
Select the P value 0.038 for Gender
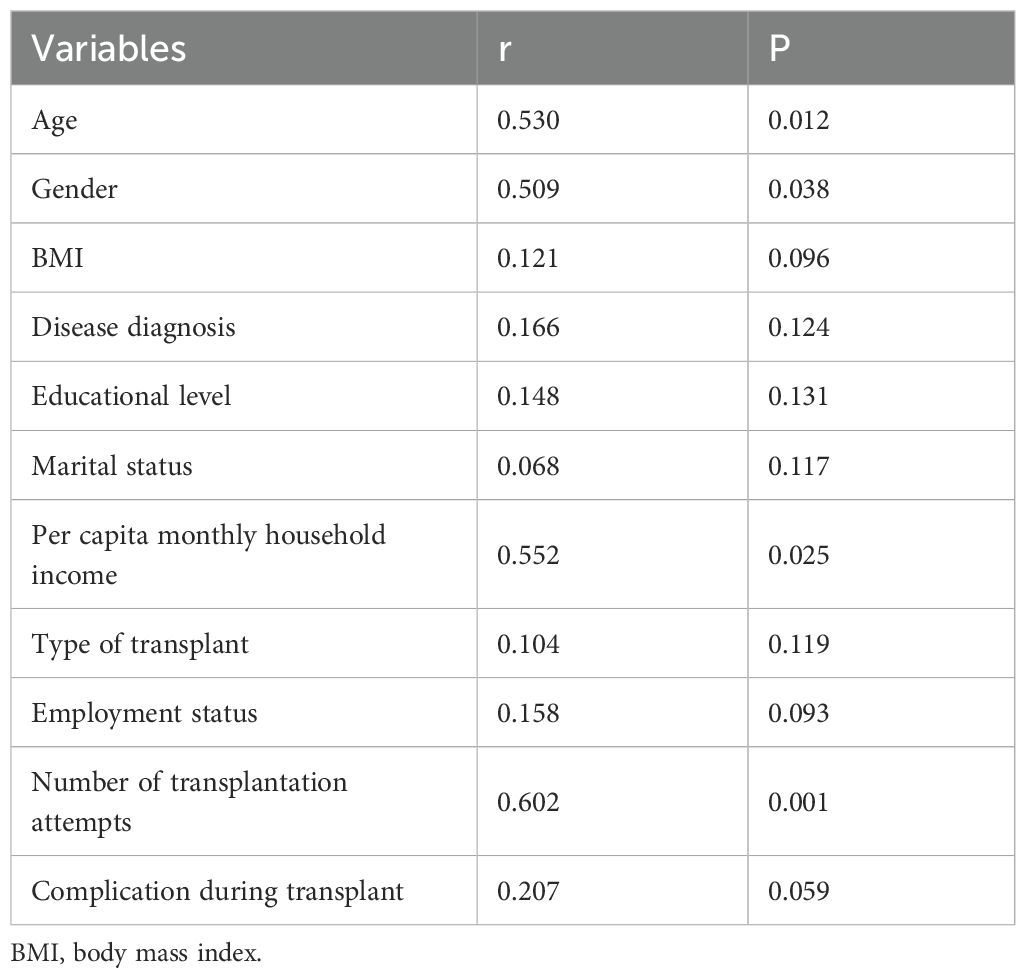798,189
